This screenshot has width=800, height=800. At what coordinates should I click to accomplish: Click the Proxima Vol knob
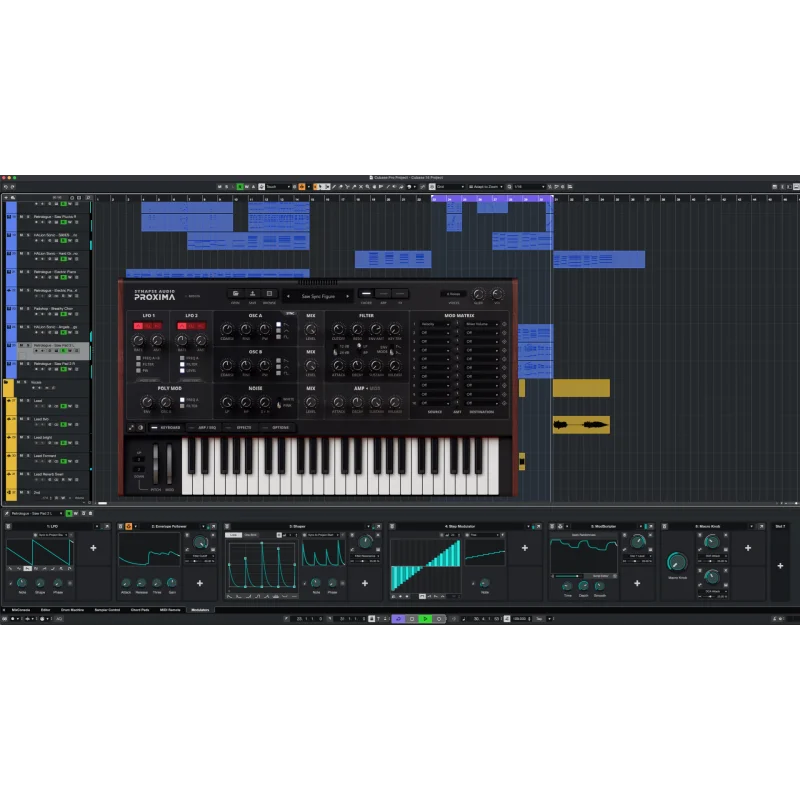(497, 294)
